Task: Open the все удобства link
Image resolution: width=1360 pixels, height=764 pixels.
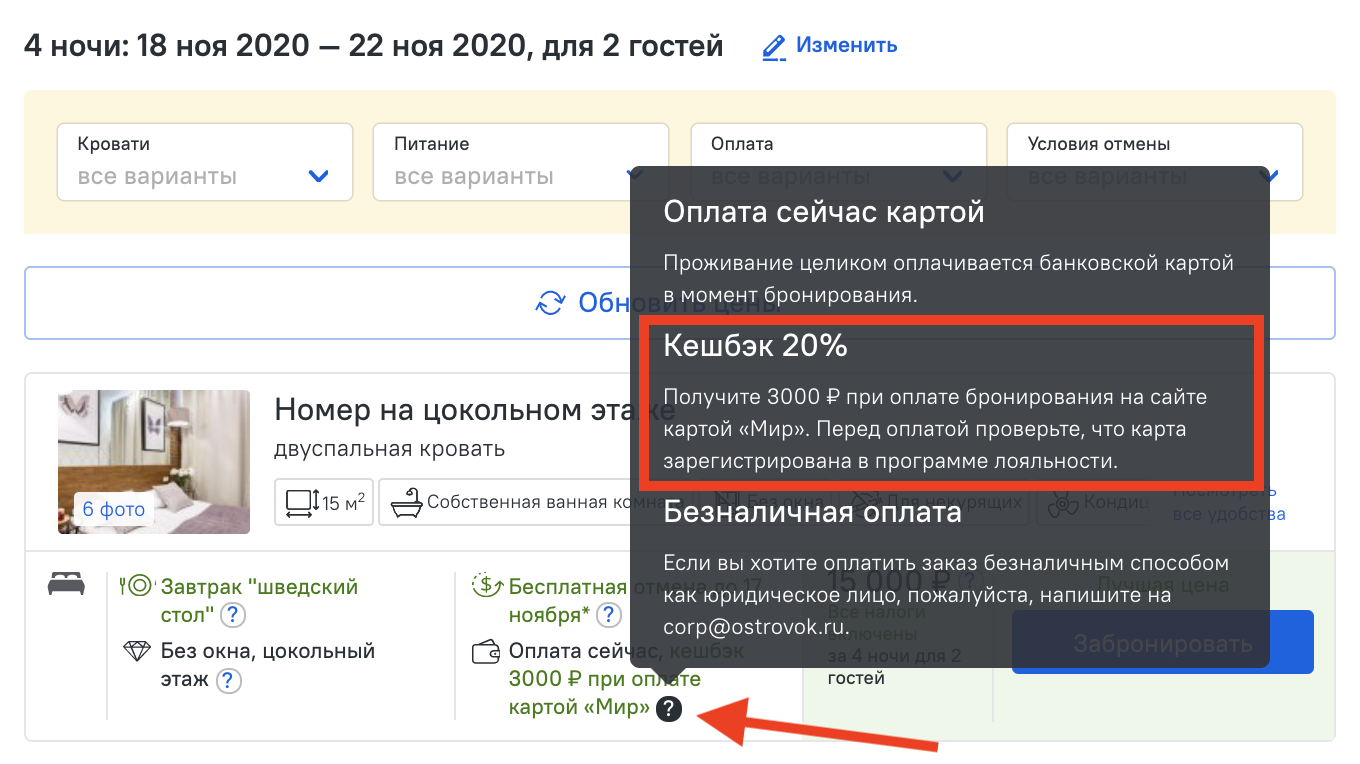Action: point(1229,514)
